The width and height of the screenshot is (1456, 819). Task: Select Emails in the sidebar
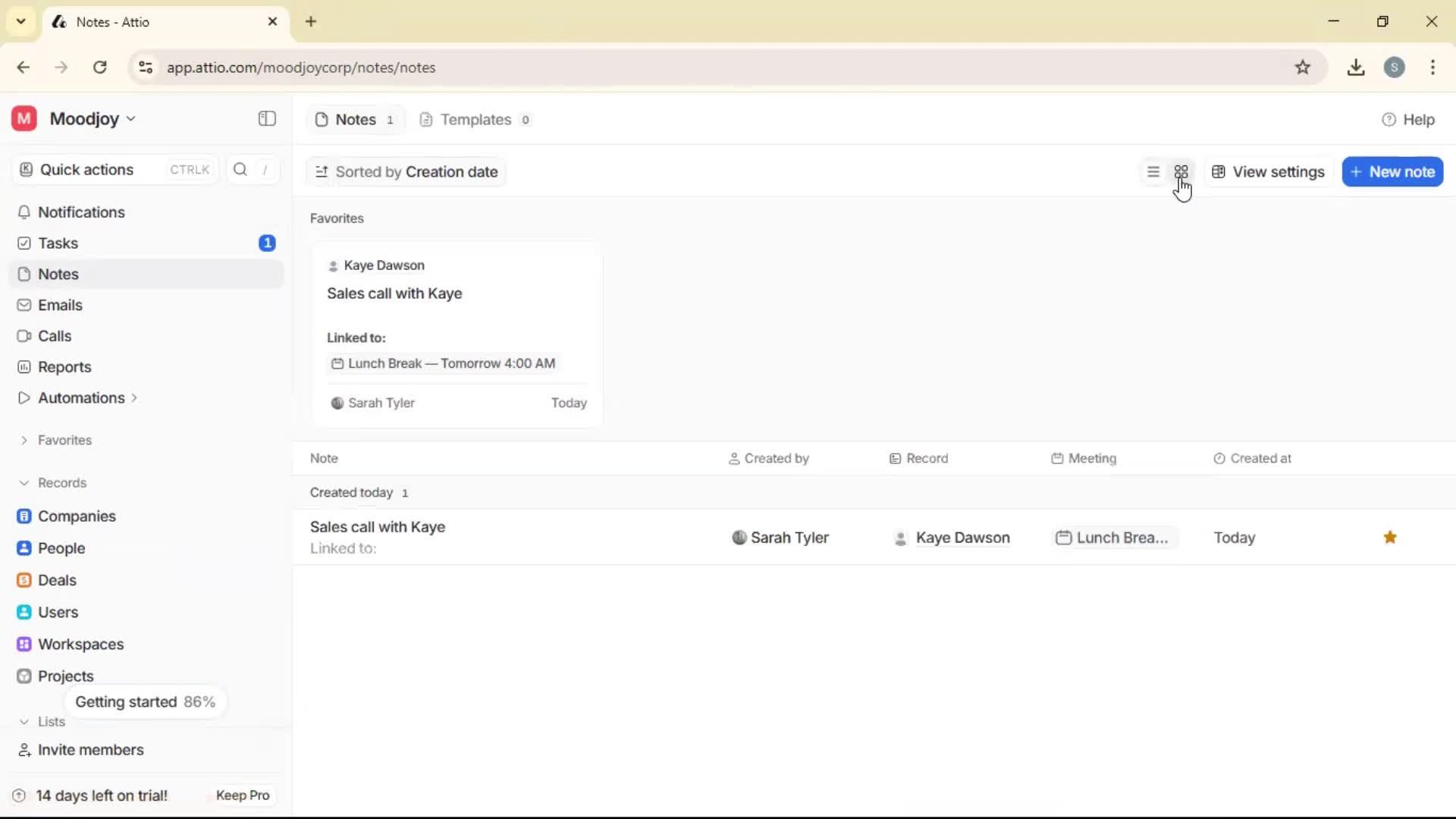[x=59, y=305]
